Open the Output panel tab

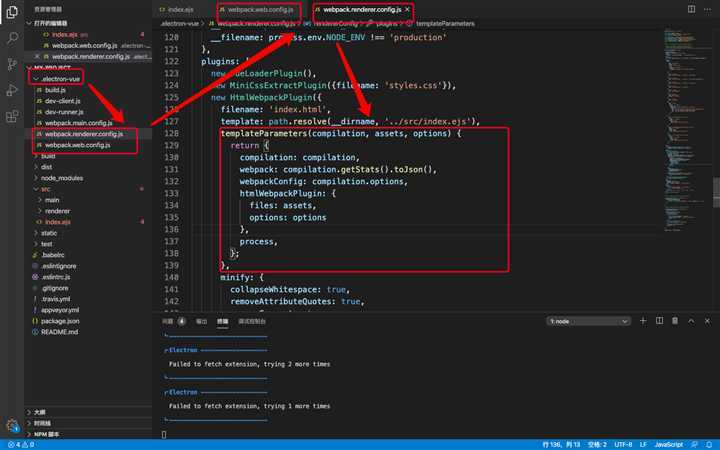click(x=202, y=321)
